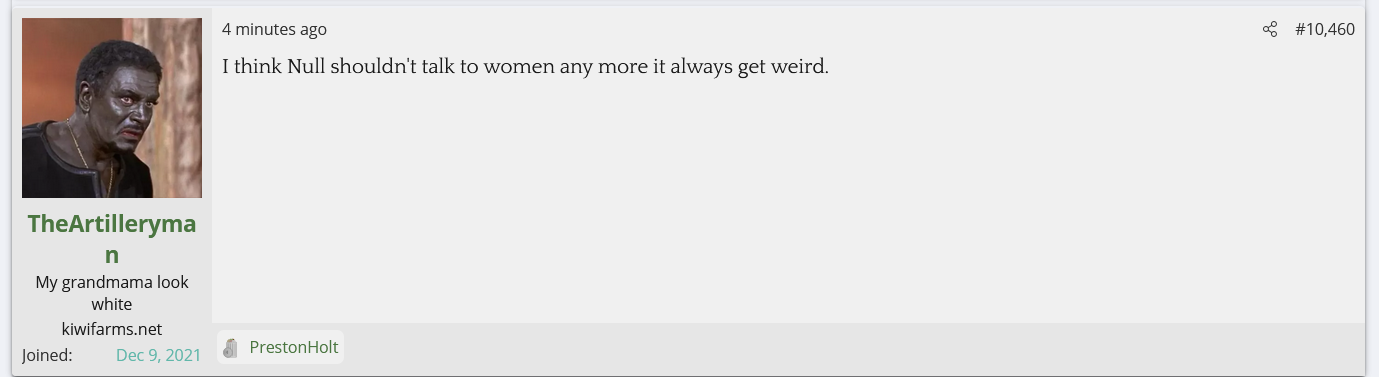
Task: Click the reaction icon next to PrestonHolt
Action: coord(230,348)
